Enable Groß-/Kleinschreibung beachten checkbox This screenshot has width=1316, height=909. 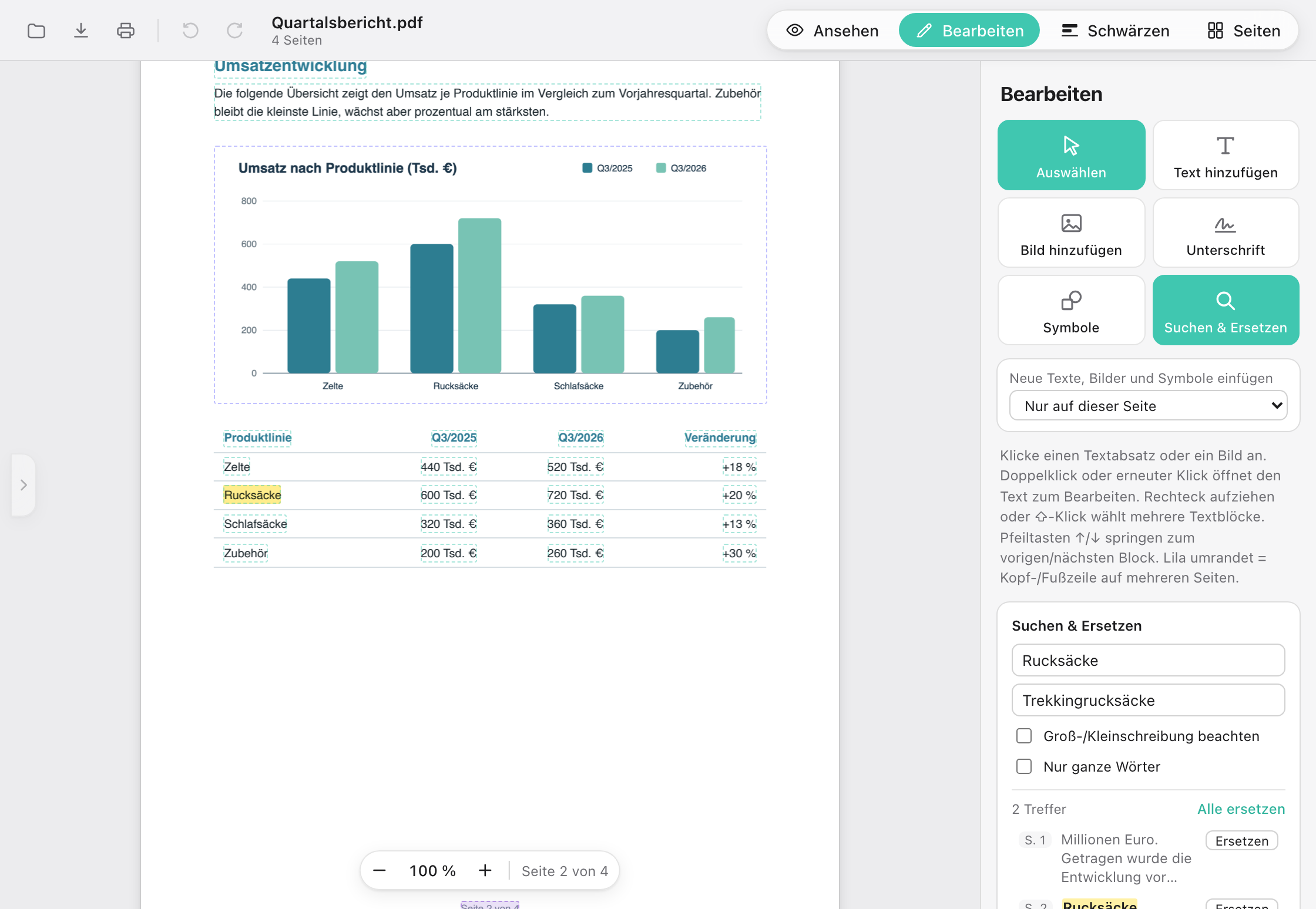(1024, 736)
